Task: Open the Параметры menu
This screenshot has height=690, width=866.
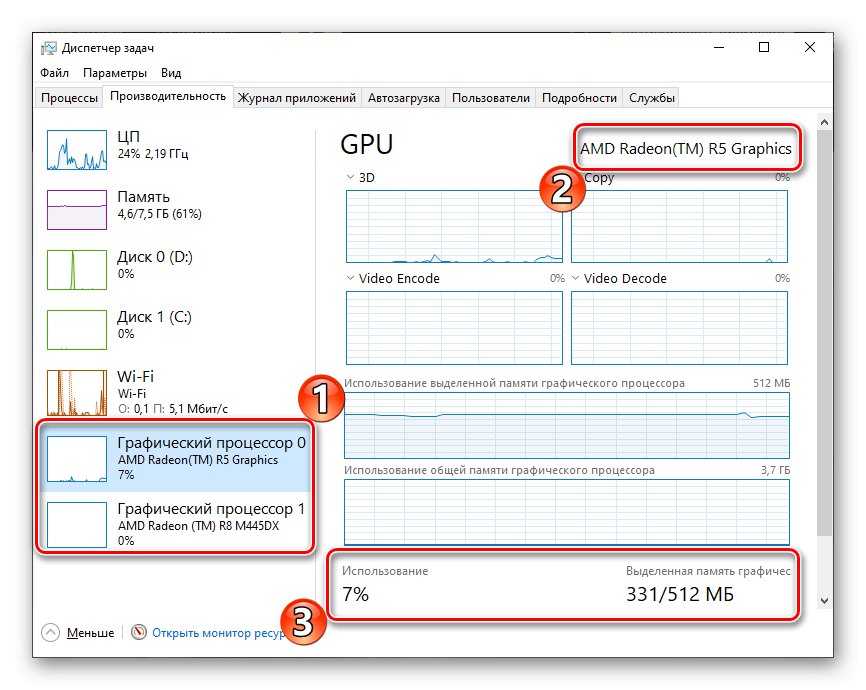Action: coord(115,73)
